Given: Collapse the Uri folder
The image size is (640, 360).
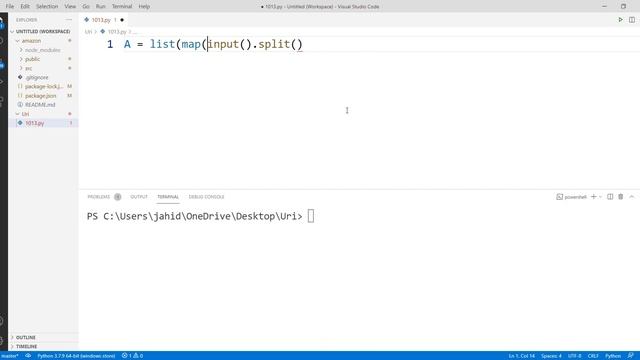Looking at the screenshot, I should point(25,114).
